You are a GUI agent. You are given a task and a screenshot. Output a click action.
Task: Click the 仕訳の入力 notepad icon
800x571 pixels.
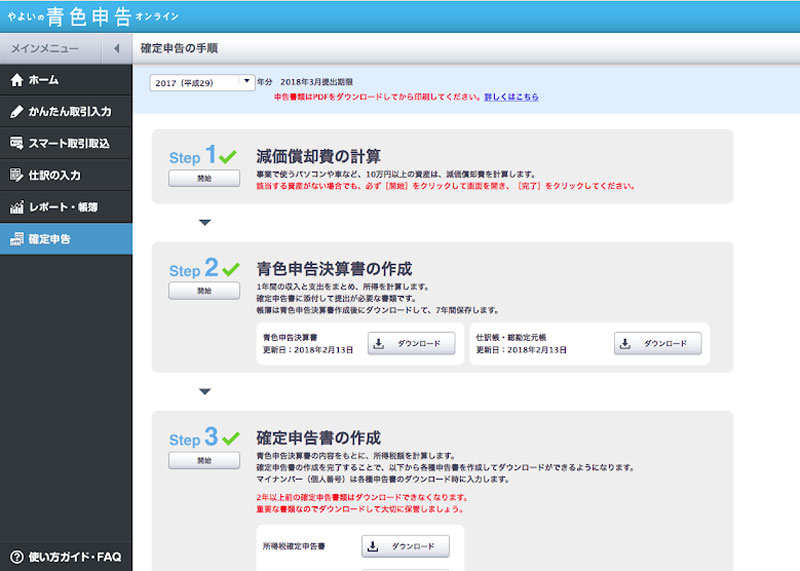[x=16, y=176]
